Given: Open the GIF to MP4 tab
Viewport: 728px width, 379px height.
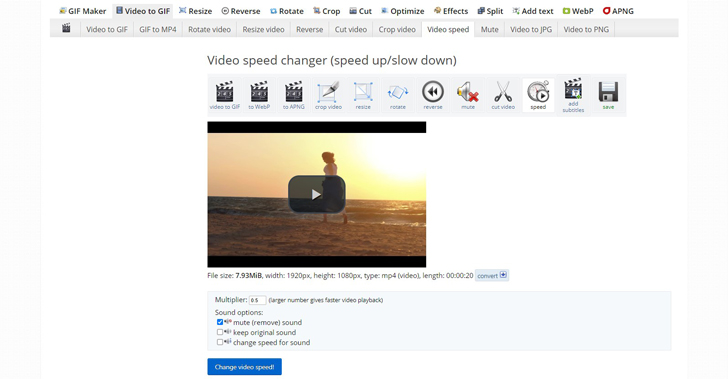Looking at the screenshot, I should 158,29.
